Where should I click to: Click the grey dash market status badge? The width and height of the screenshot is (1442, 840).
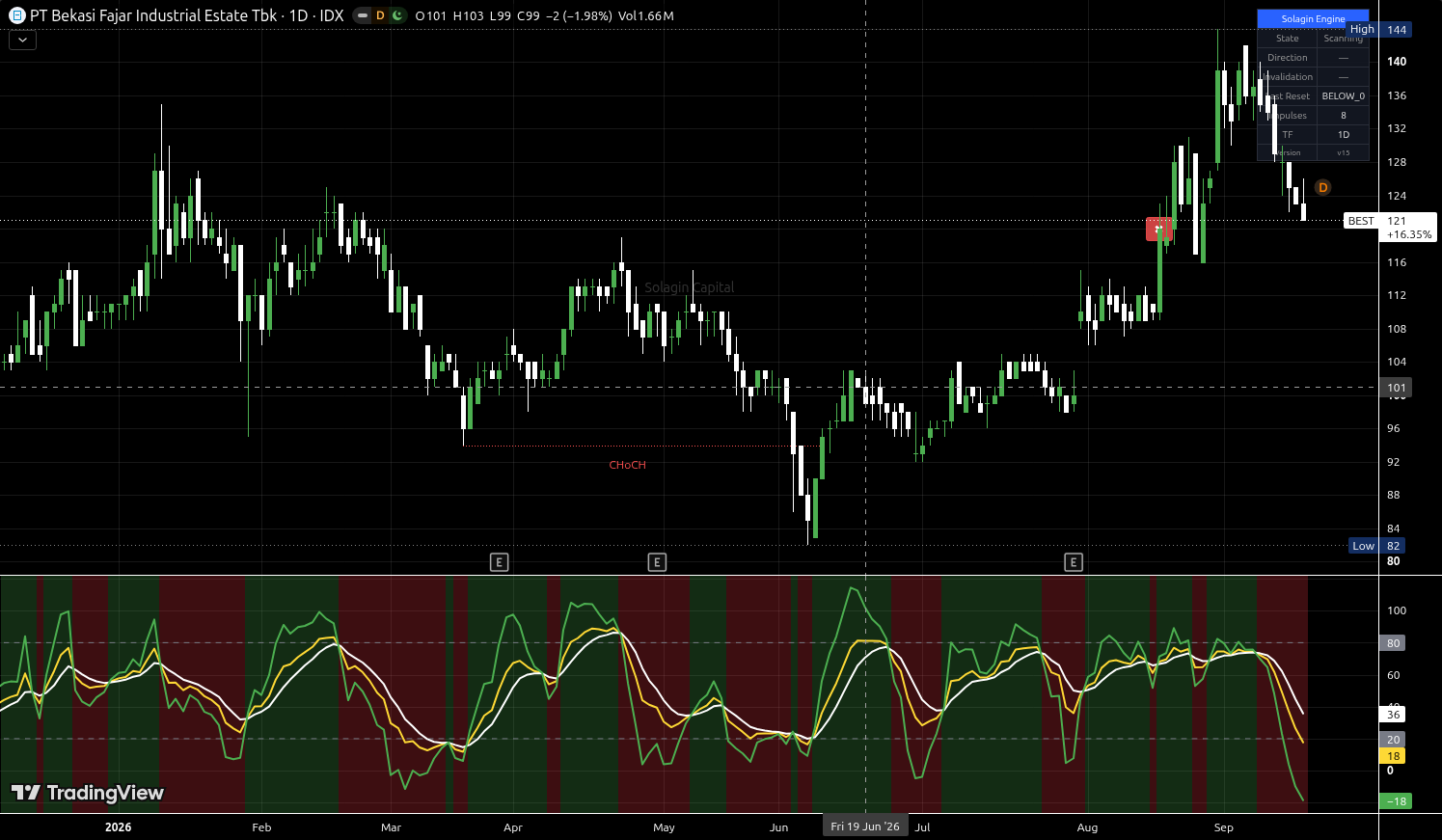pyautogui.click(x=362, y=15)
